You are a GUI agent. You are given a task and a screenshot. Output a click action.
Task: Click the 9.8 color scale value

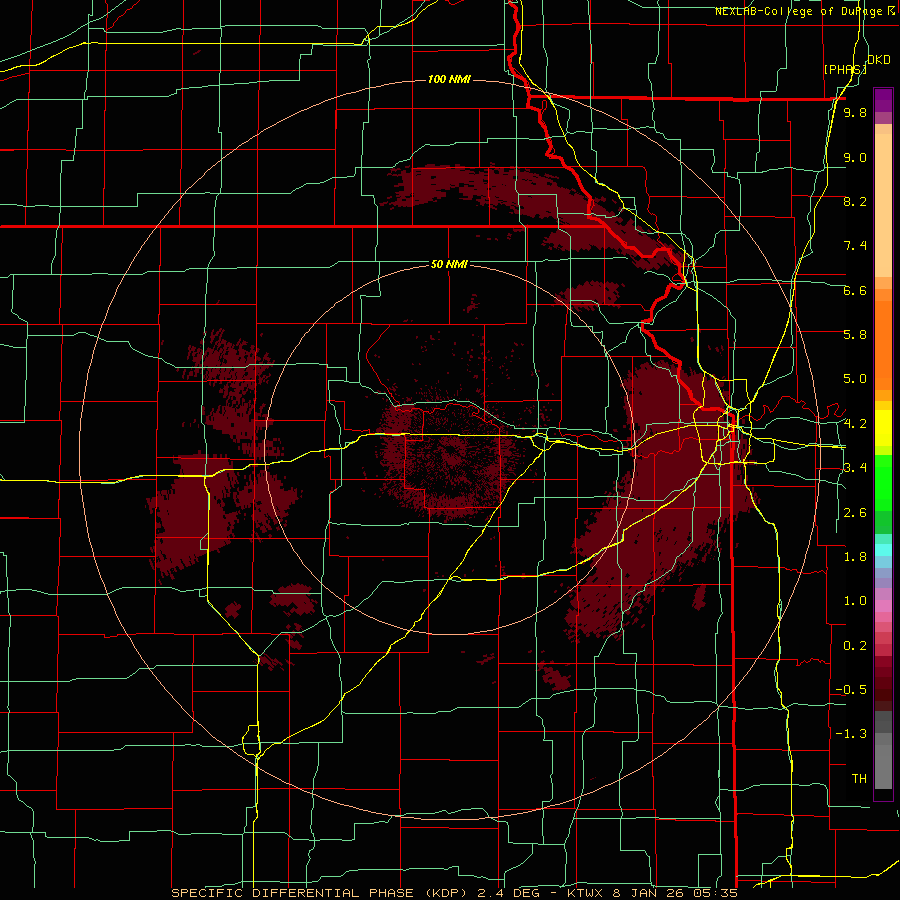[855, 113]
